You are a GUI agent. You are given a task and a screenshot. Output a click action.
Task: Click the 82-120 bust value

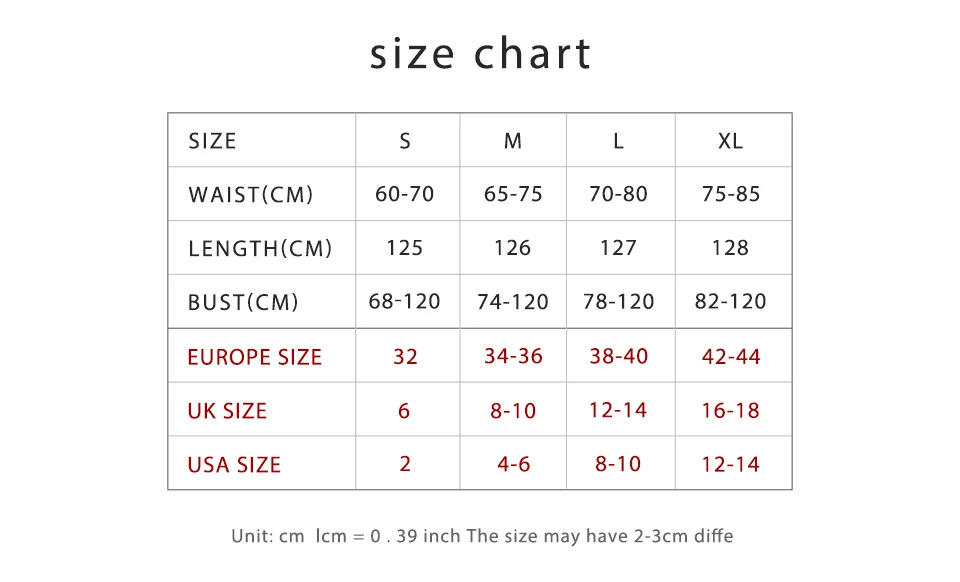click(730, 301)
